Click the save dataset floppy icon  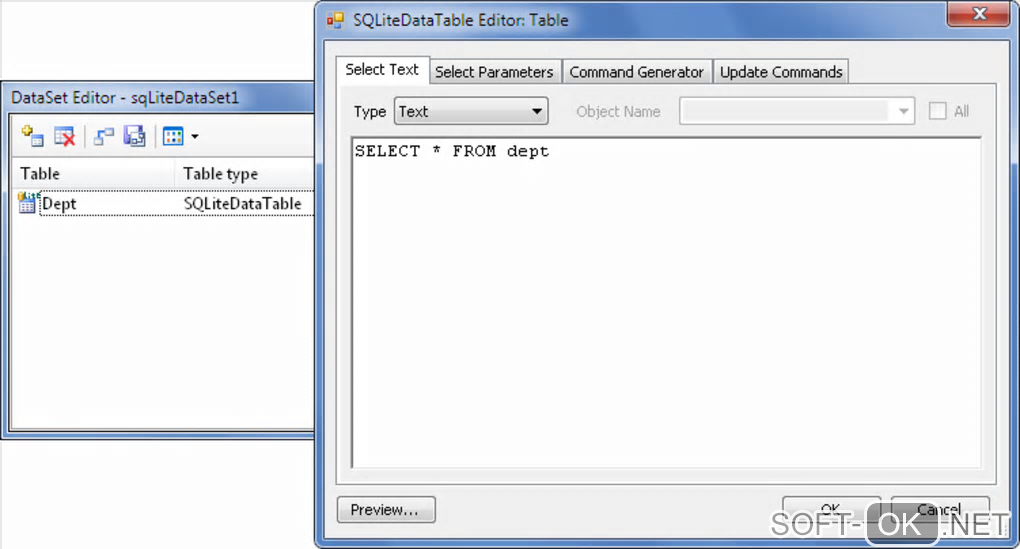click(135, 136)
